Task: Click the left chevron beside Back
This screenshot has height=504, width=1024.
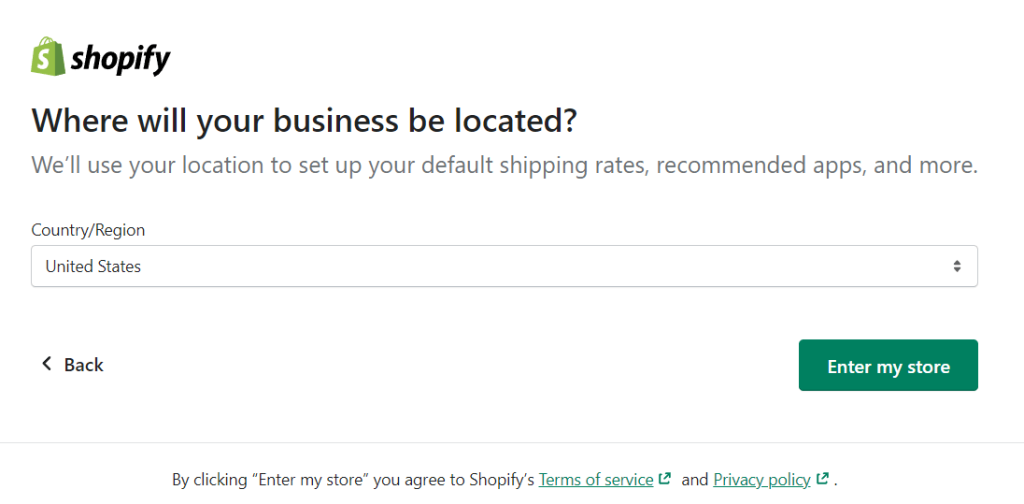Action: coord(46,364)
